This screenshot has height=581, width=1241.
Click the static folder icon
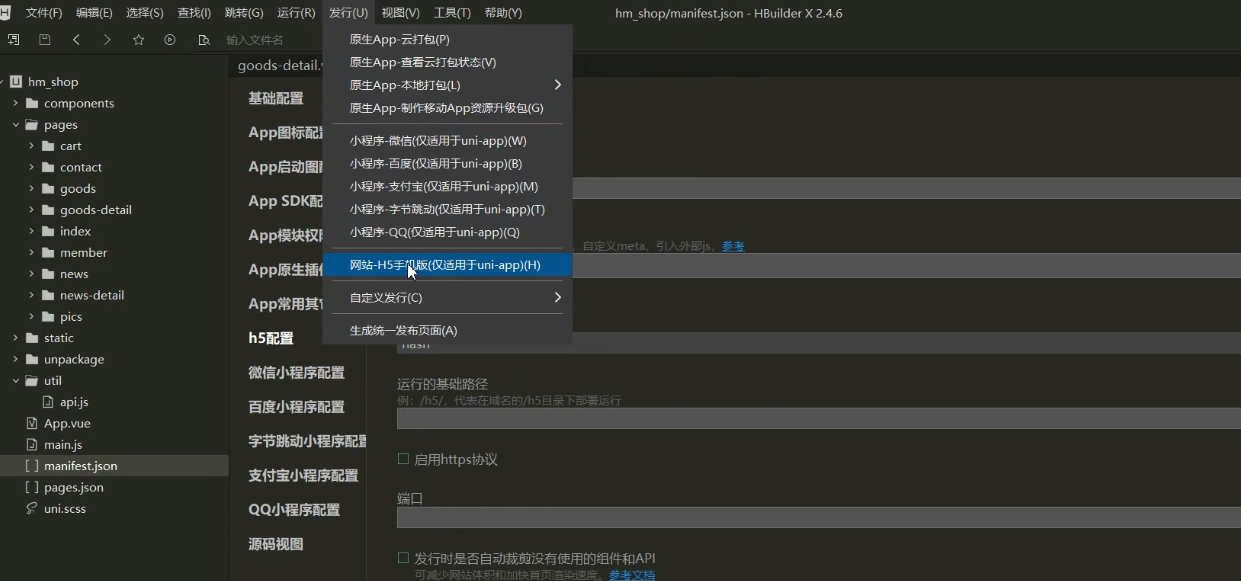[x=32, y=338]
